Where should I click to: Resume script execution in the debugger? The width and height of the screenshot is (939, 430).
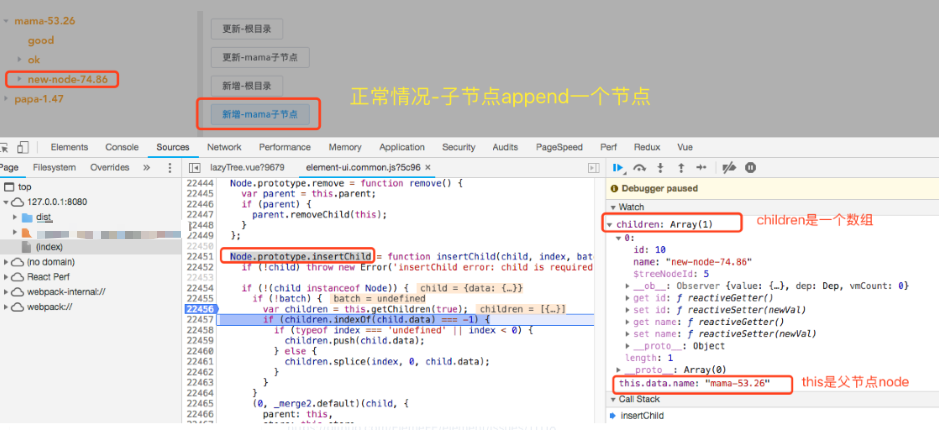619,168
